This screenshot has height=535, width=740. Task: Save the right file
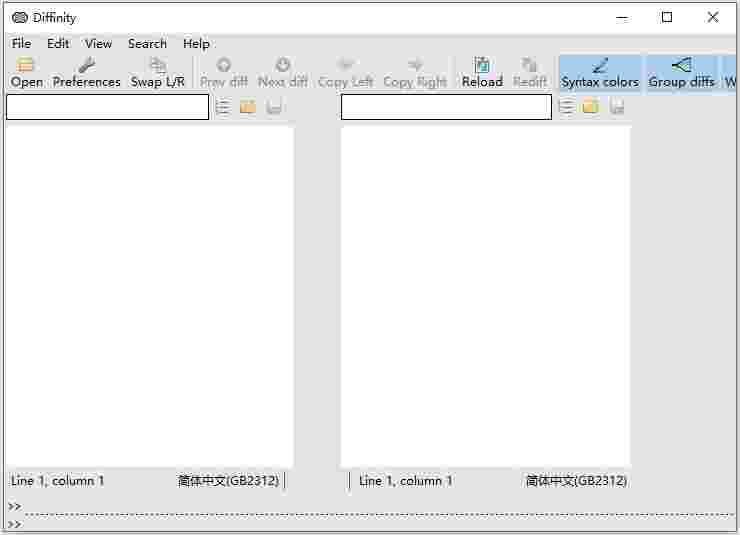(x=617, y=107)
